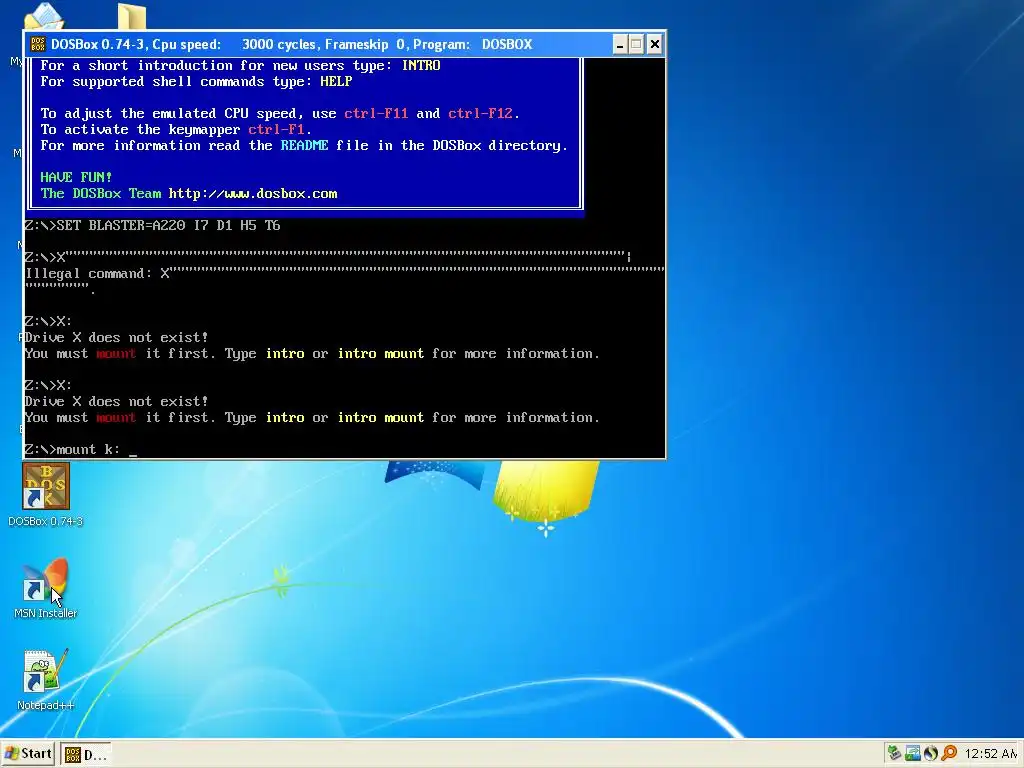Click the 12:52 AM taskbar clock

990,754
